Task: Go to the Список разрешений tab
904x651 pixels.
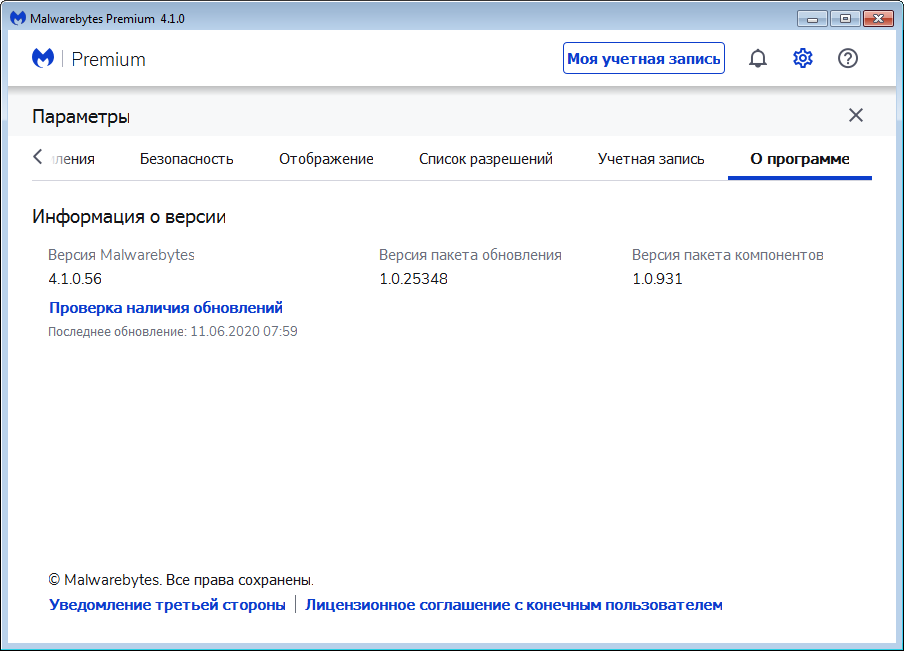Action: (x=485, y=159)
